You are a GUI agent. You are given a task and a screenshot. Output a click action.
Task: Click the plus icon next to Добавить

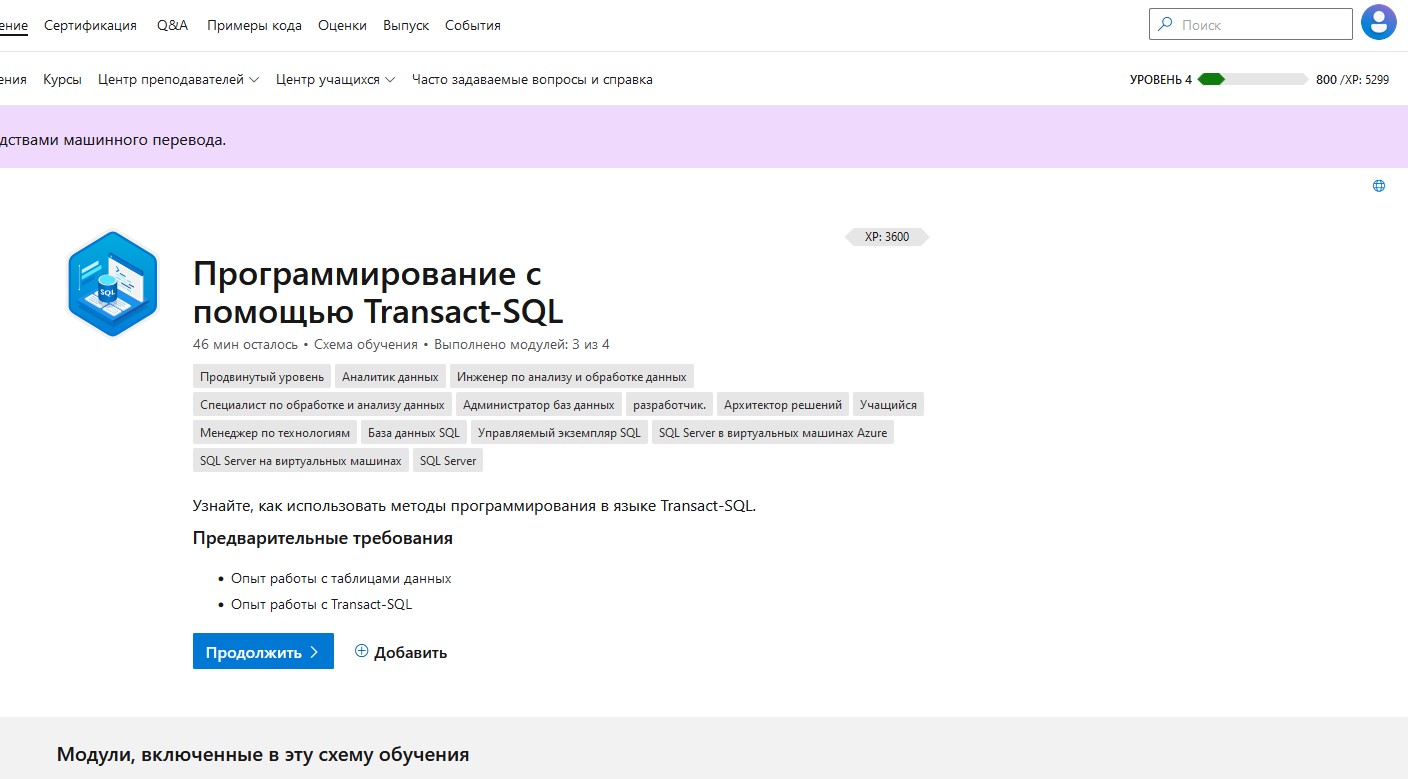click(x=362, y=651)
